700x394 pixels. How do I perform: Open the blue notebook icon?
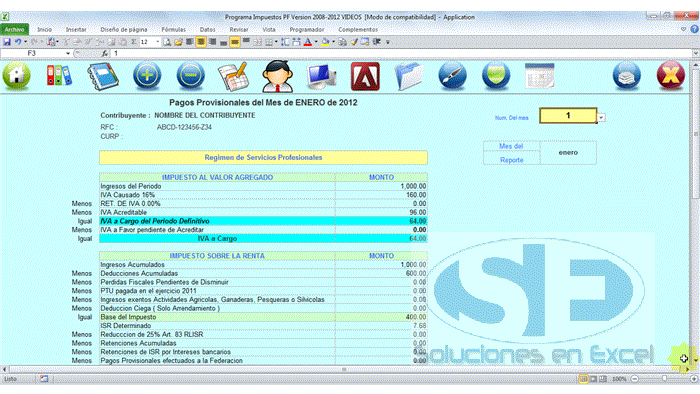coord(103,76)
